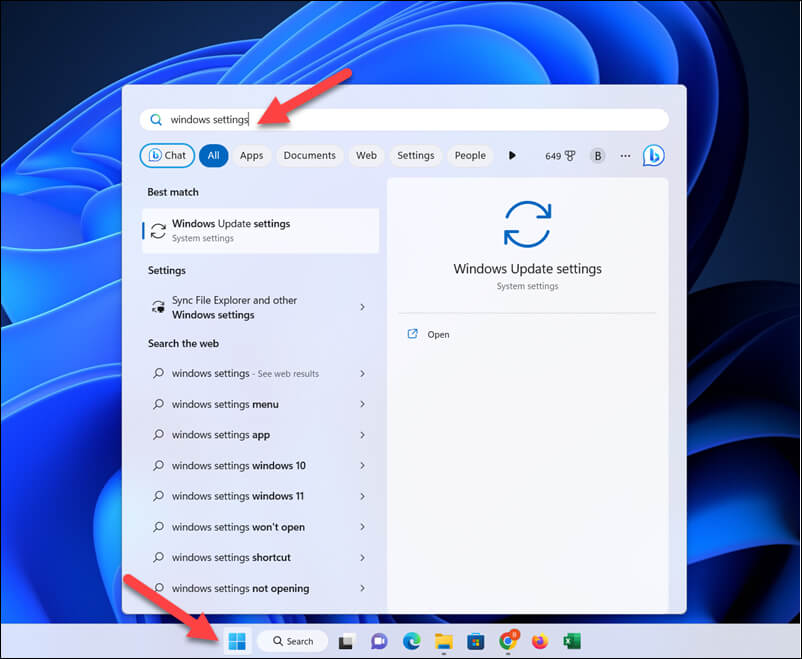The height and width of the screenshot is (659, 802).
Task: Select 'windows settings menu' suggestion
Action: point(260,404)
